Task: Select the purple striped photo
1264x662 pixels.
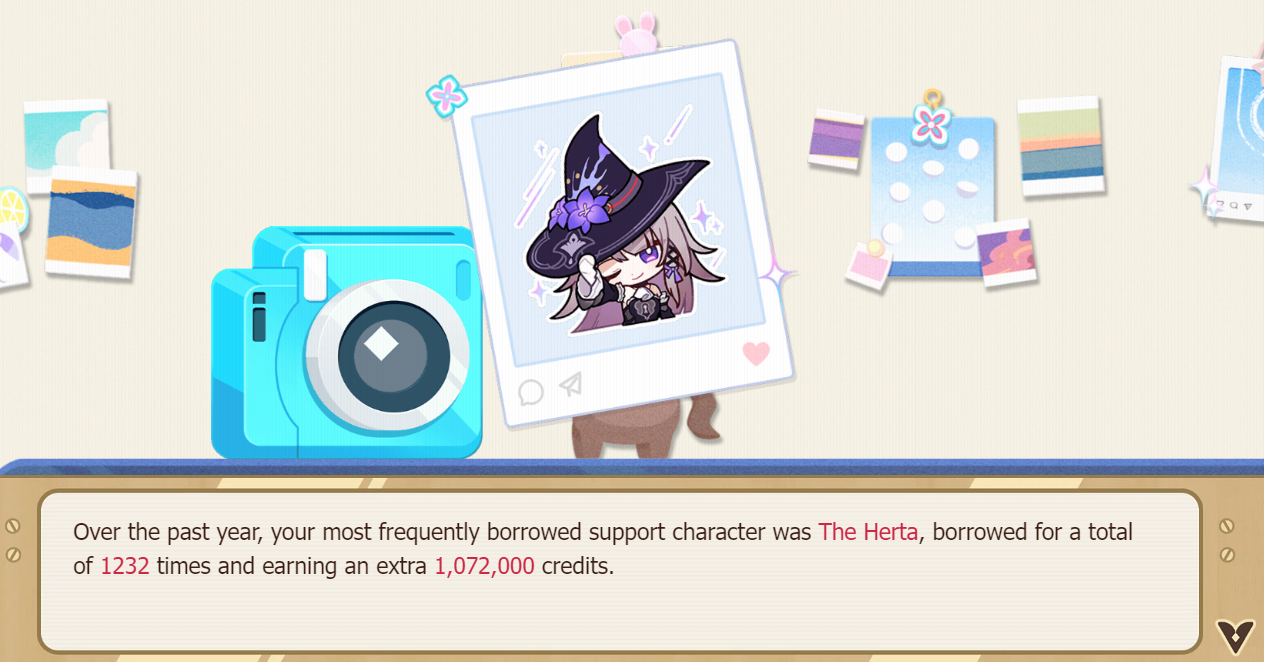Action: pos(836,139)
